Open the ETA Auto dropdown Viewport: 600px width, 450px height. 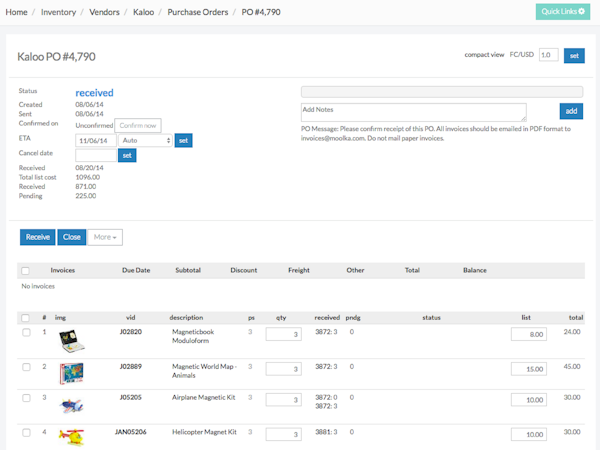(145, 140)
